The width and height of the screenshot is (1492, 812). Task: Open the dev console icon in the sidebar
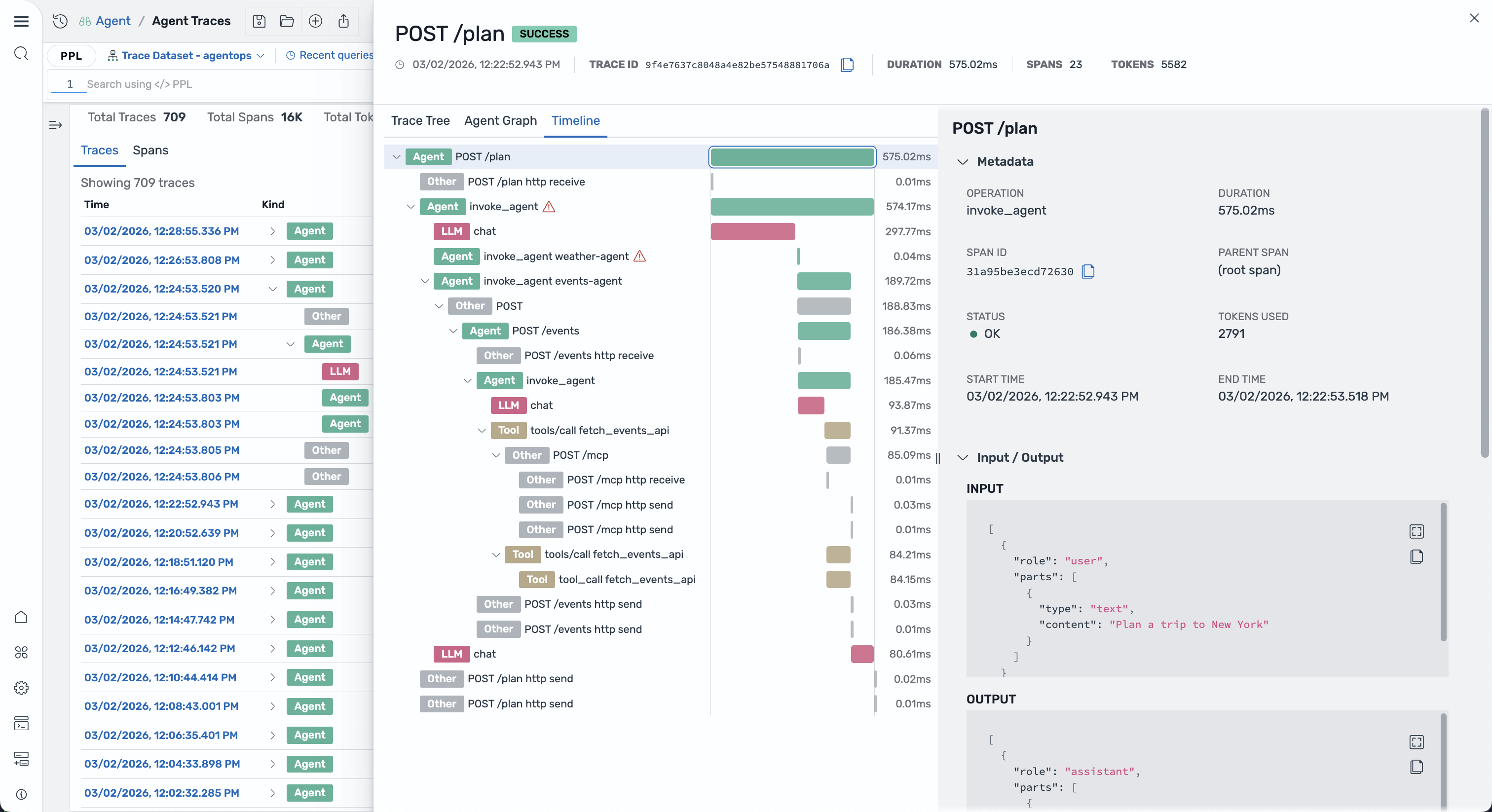(21, 724)
